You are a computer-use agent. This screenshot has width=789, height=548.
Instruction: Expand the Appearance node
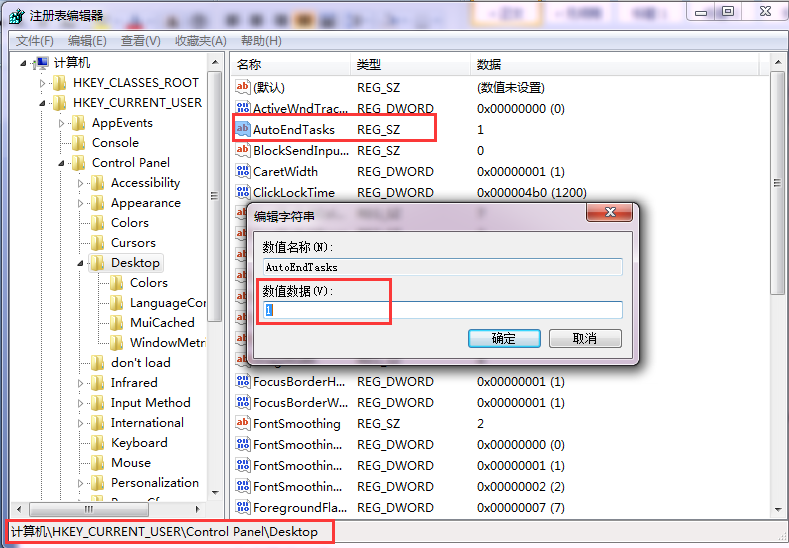(81, 203)
